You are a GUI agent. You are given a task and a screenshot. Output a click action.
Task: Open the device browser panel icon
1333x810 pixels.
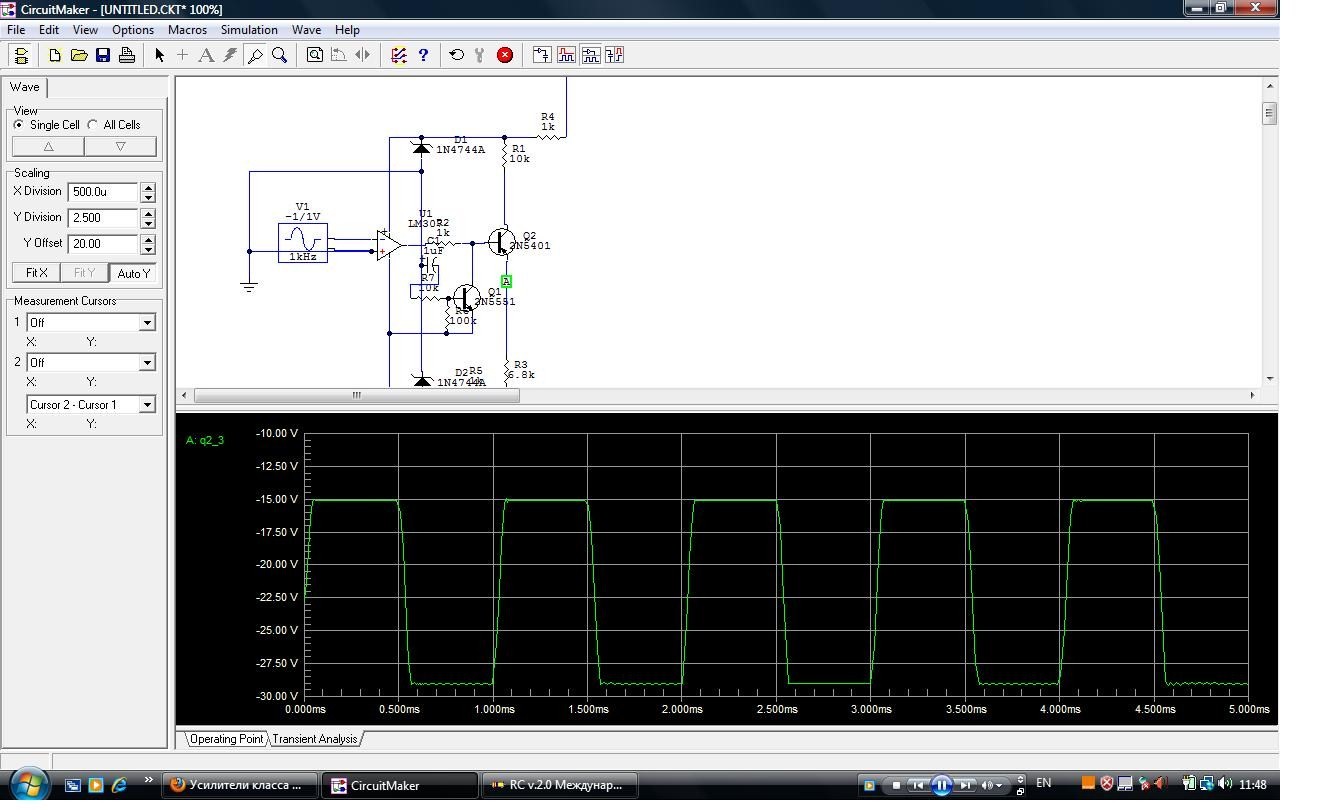coord(20,55)
